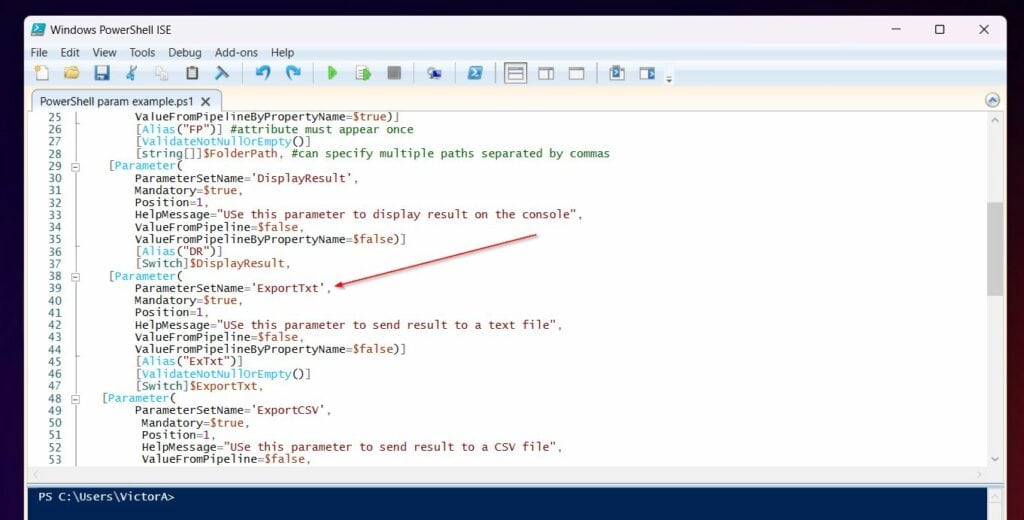
Task: Save the script with the floppy disk icon
Action: tap(102, 73)
